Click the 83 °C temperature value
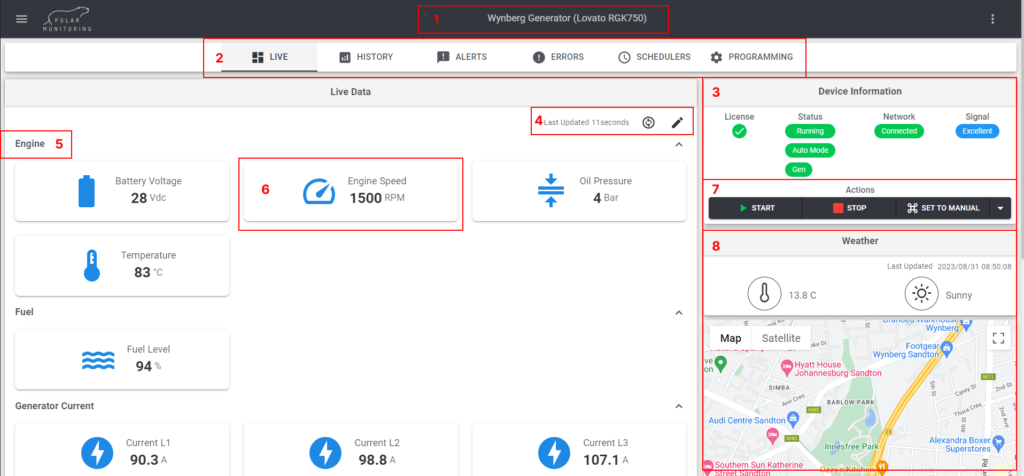The width and height of the screenshot is (1024, 476). click(x=148, y=272)
